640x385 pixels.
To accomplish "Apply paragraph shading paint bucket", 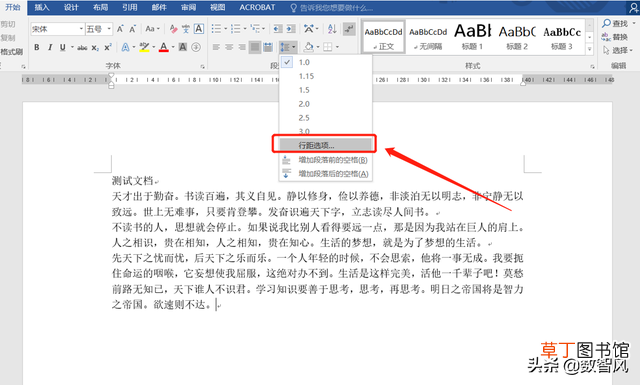I will [309, 47].
